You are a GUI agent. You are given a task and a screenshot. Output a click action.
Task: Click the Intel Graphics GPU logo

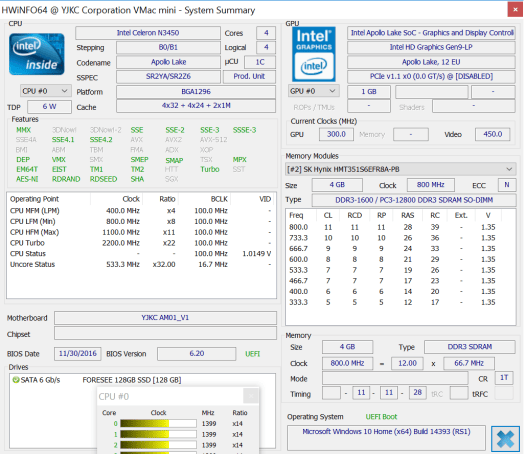pyautogui.click(x=314, y=54)
